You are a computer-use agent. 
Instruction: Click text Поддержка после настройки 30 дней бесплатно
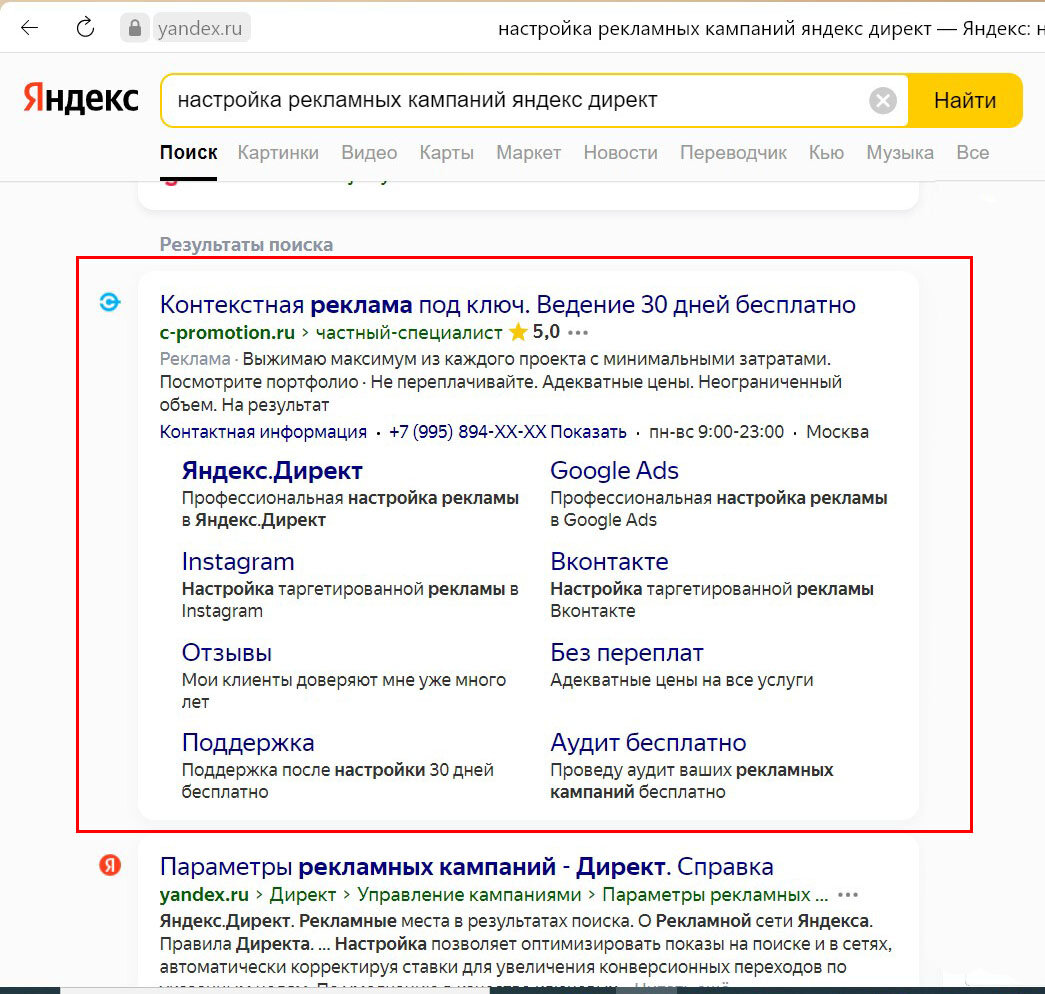click(338, 781)
